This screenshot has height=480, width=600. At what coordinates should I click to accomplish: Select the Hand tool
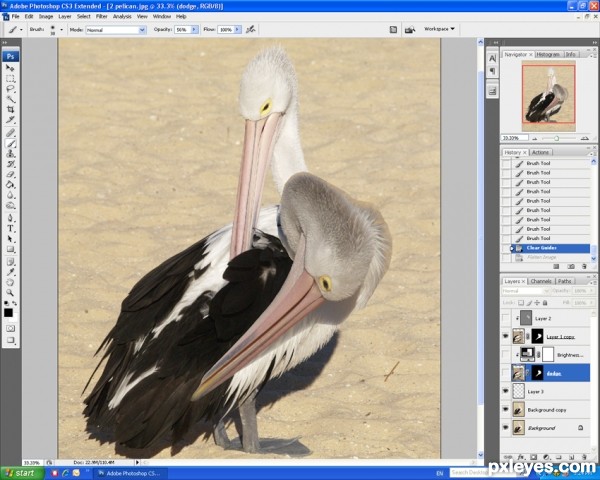(x=10, y=282)
